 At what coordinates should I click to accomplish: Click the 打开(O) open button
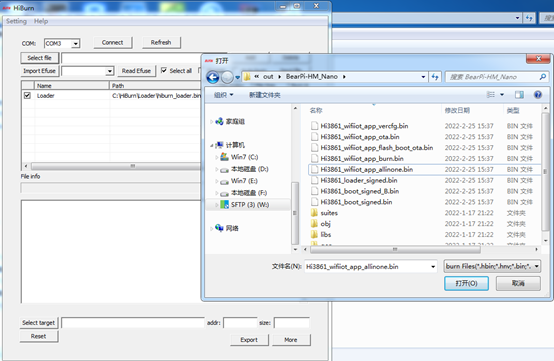coord(466,283)
